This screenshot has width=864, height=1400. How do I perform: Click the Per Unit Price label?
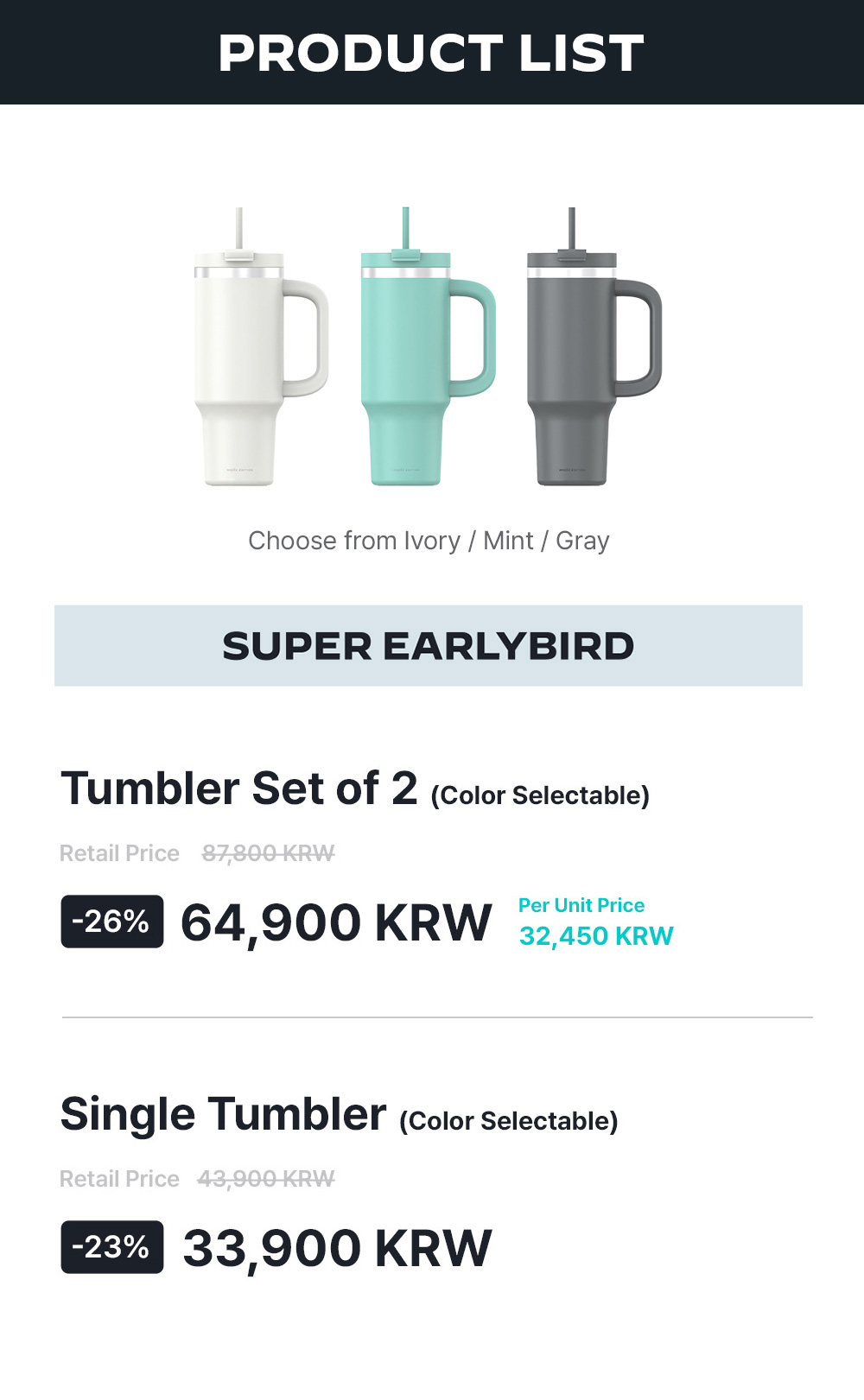[x=581, y=905]
